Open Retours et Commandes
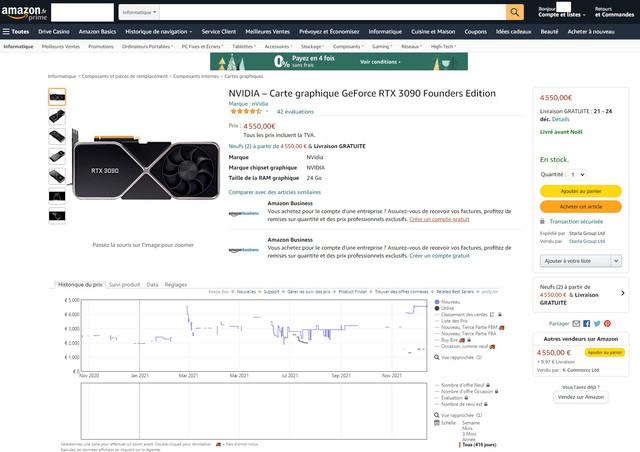Viewport: 640px width, 452px height. tap(614, 12)
